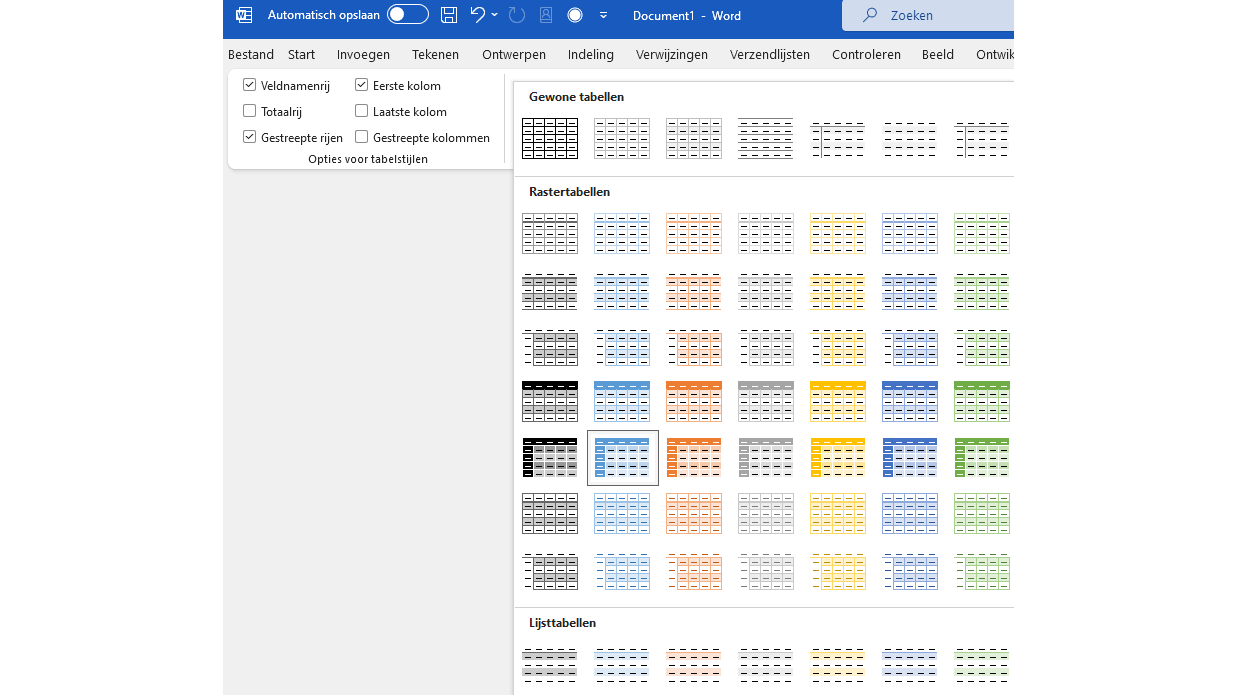Choose style with black header and black first column
The image size is (1236, 695).
pyautogui.click(x=550, y=457)
